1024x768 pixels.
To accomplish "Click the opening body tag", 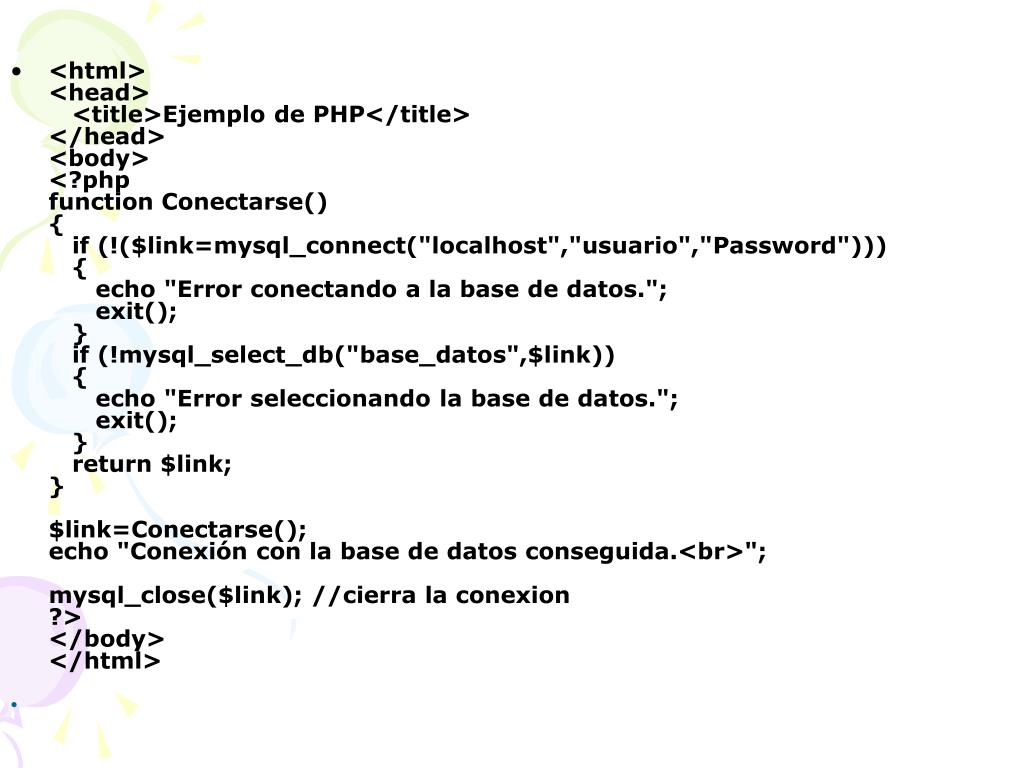I will click(x=99, y=159).
